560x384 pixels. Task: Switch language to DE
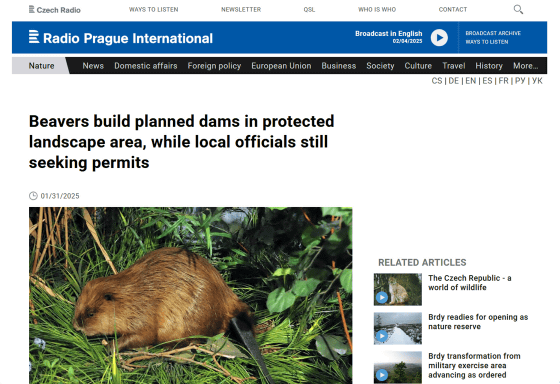click(454, 81)
